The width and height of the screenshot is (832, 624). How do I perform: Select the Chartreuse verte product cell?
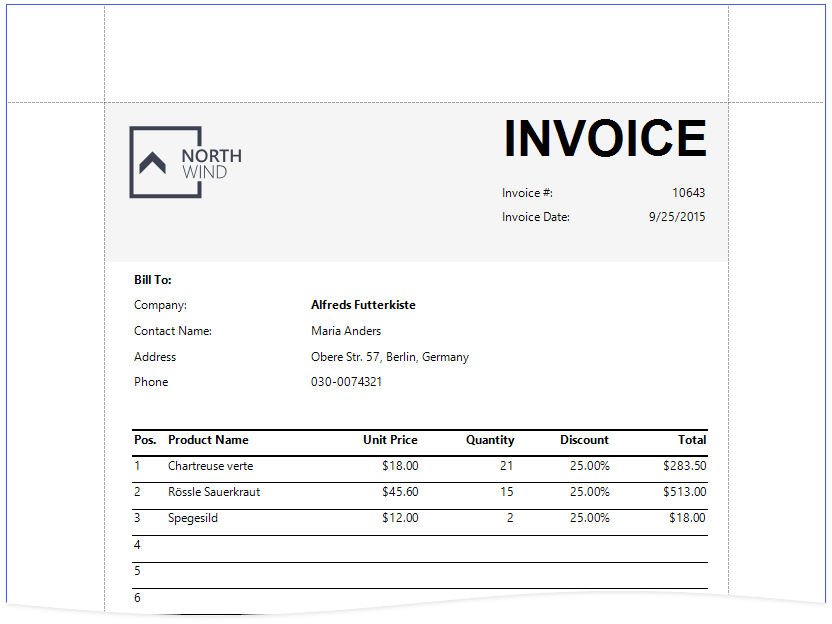pos(211,466)
